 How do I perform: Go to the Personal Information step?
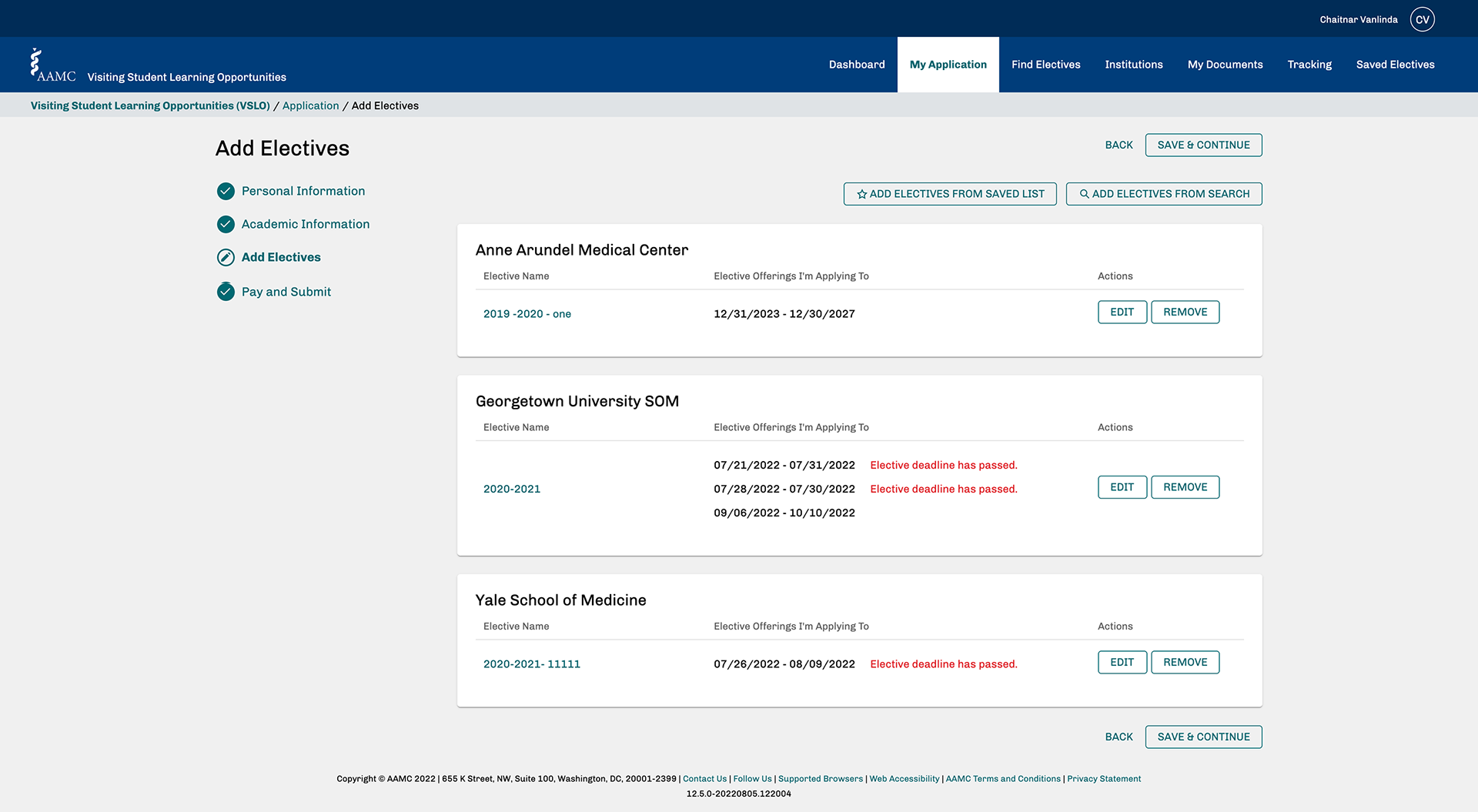pos(303,191)
